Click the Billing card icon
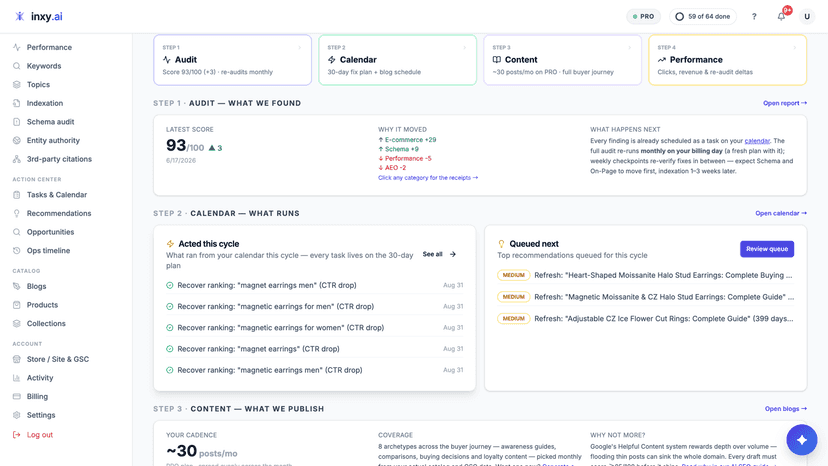The height and width of the screenshot is (466, 828). click(x=17, y=396)
